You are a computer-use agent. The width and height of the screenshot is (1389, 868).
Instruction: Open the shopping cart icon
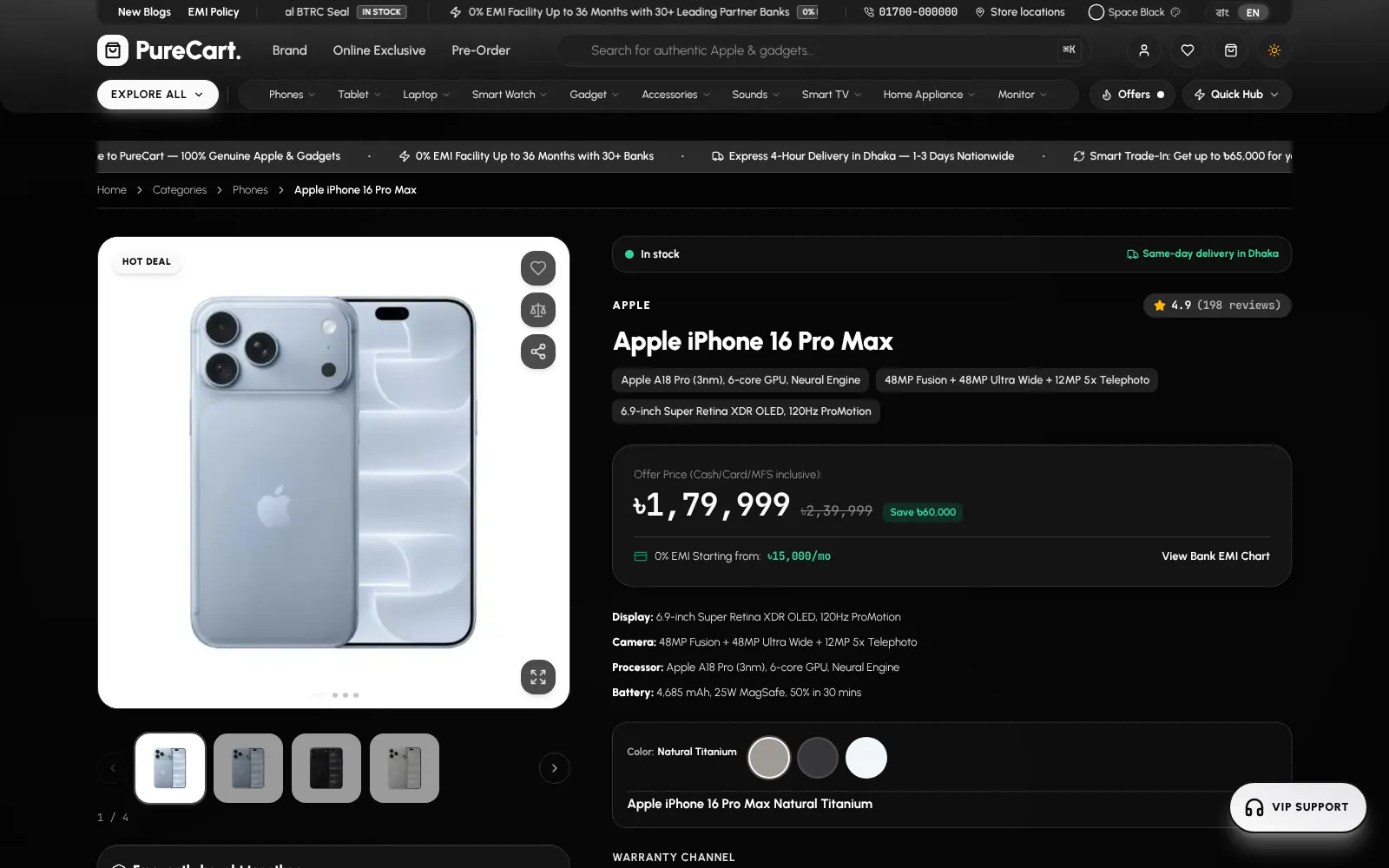click(1231, 50)
